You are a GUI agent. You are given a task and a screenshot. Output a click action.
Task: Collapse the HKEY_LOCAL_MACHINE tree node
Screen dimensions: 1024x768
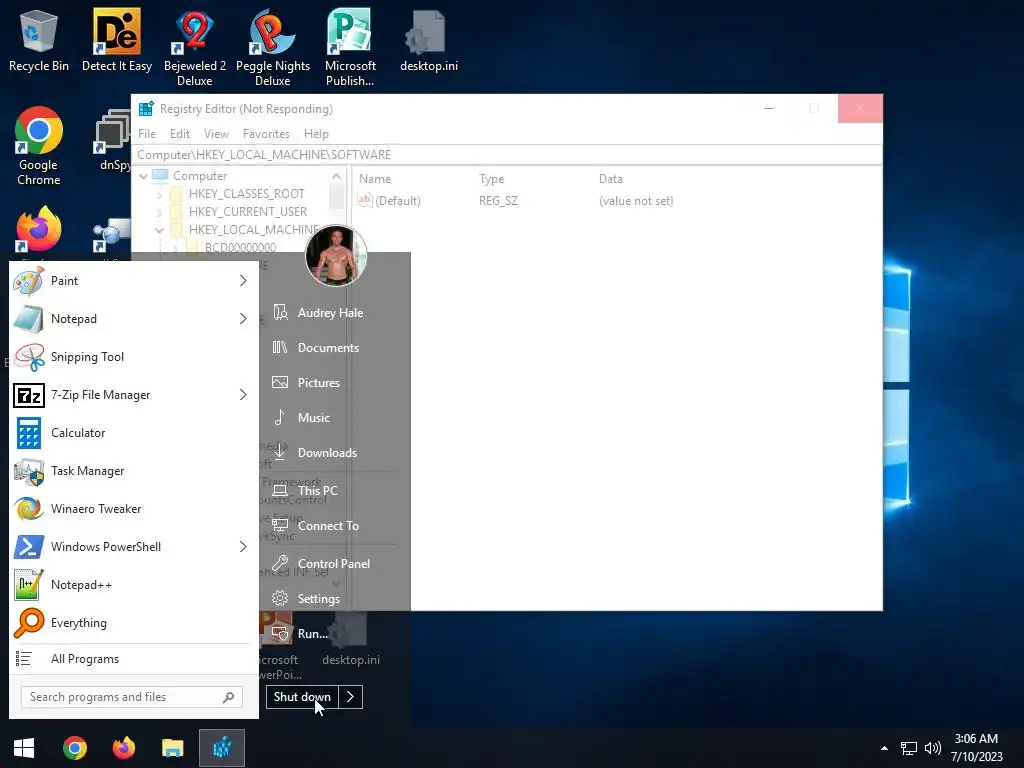click(159, 230)
